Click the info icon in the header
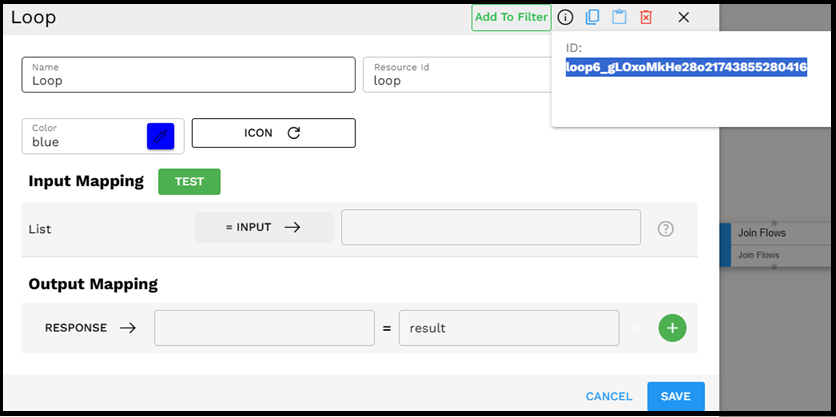Image resolution: width=836 pixels, height=417 pixels. (x=566, y=17)
